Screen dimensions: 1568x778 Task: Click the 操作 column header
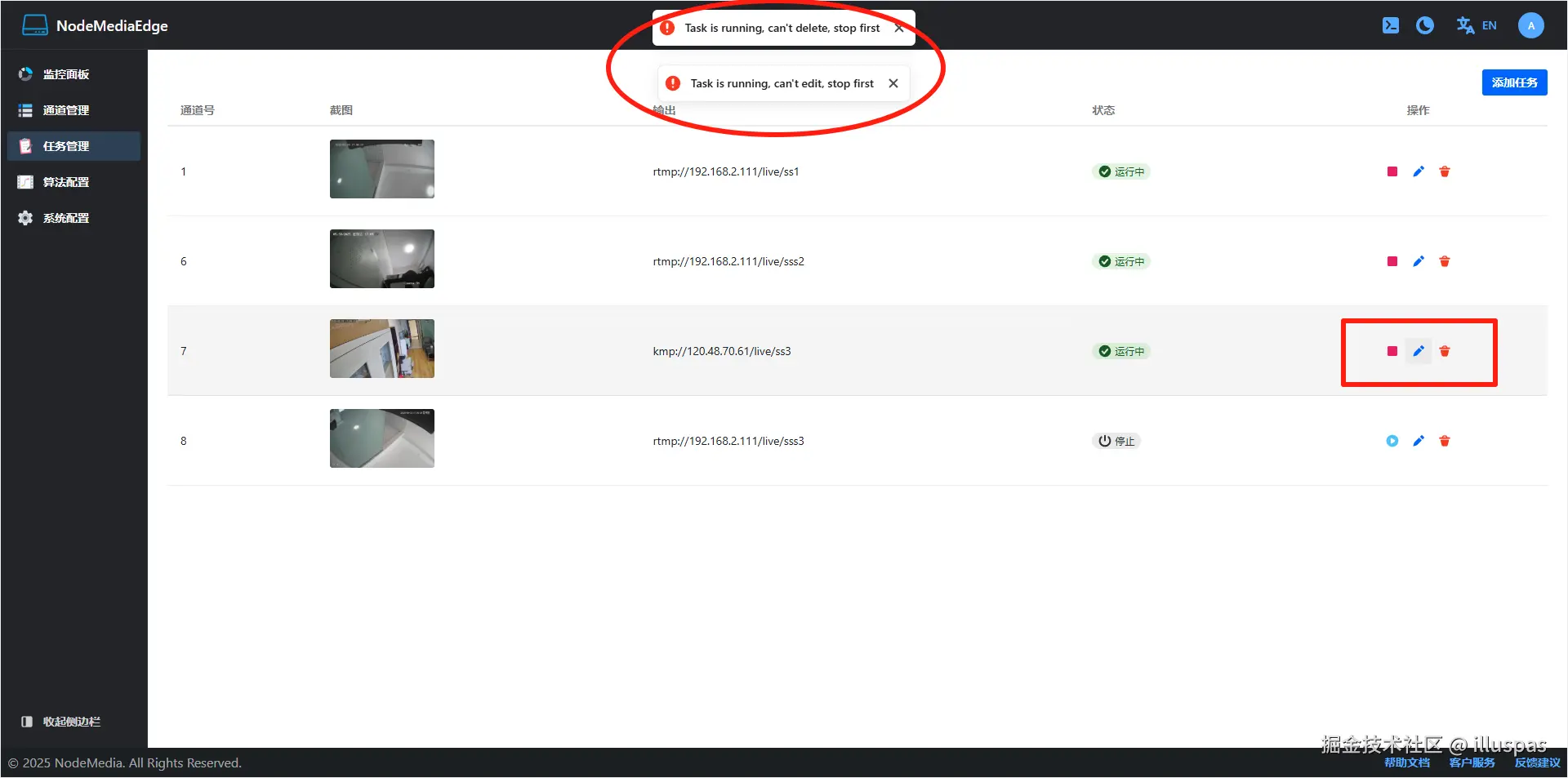[x=1419, y=110]
